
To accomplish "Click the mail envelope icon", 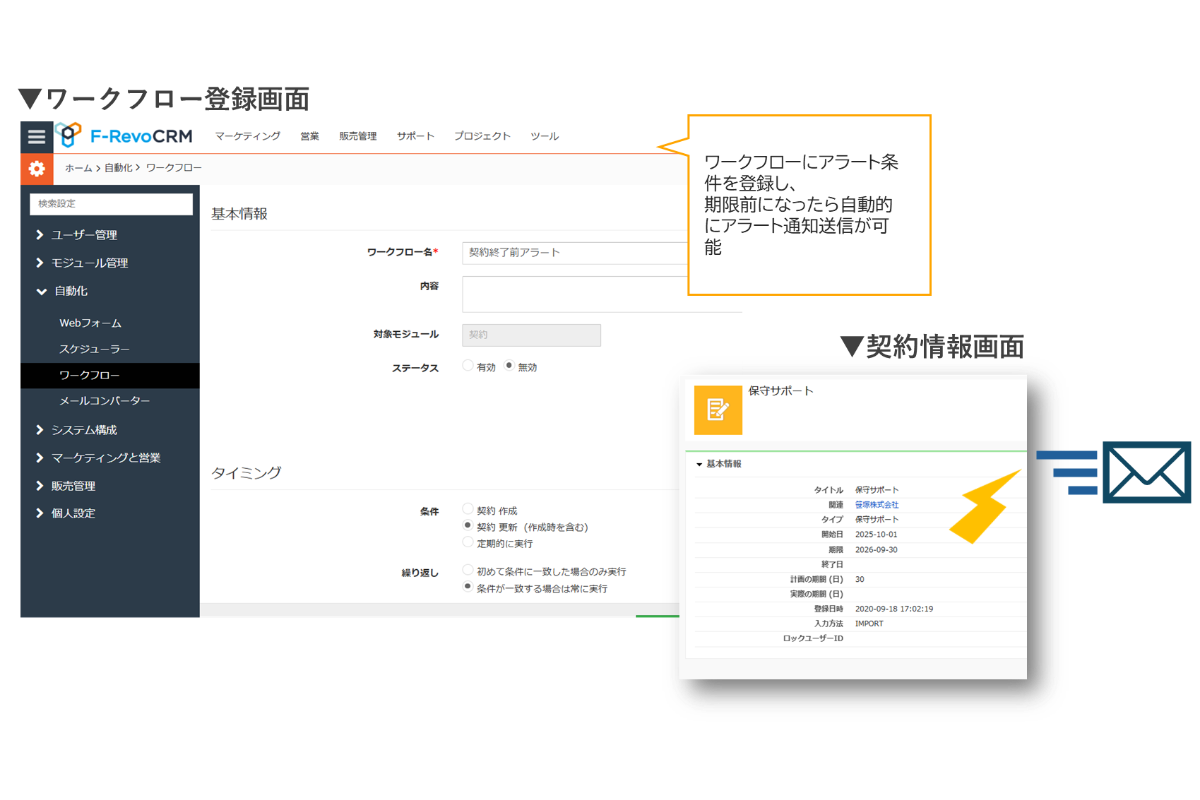I will click(1146, 472).
